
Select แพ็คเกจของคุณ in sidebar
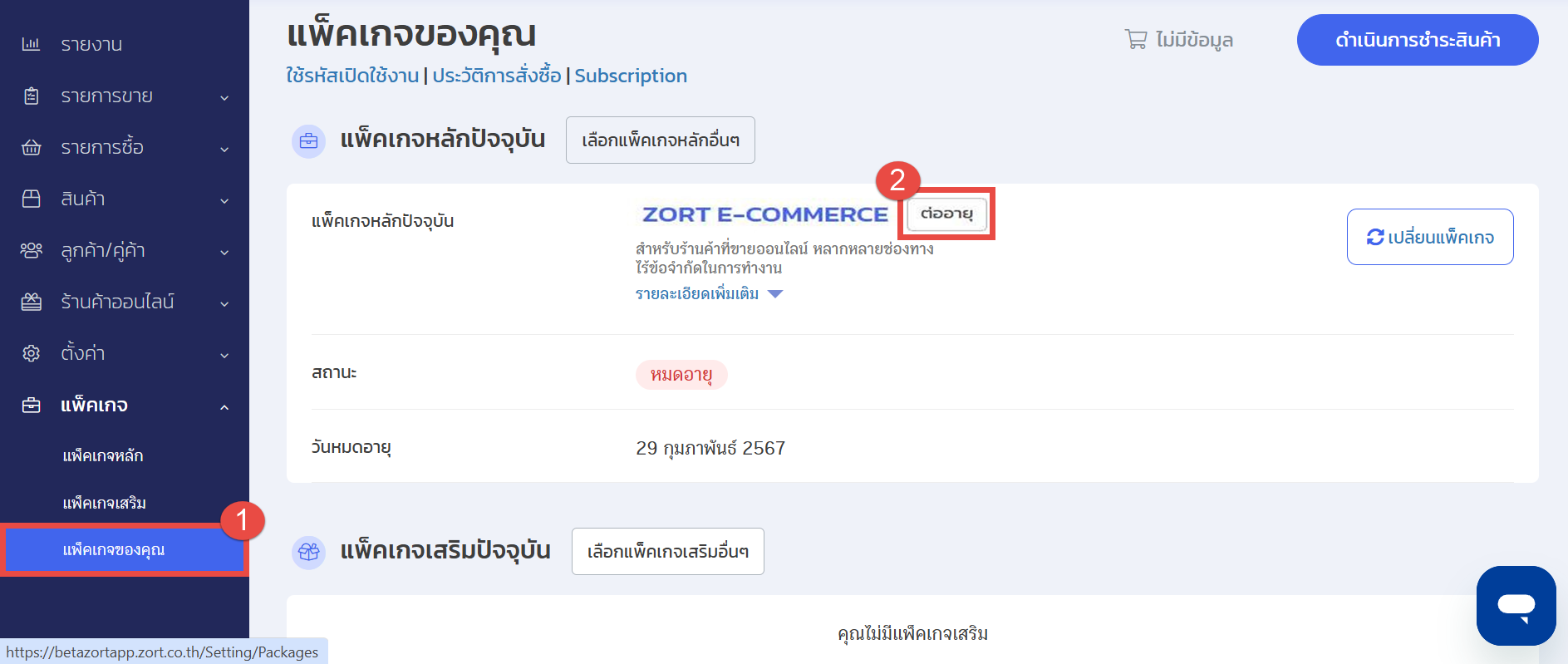pyautogui.click(x=114, y=550)
